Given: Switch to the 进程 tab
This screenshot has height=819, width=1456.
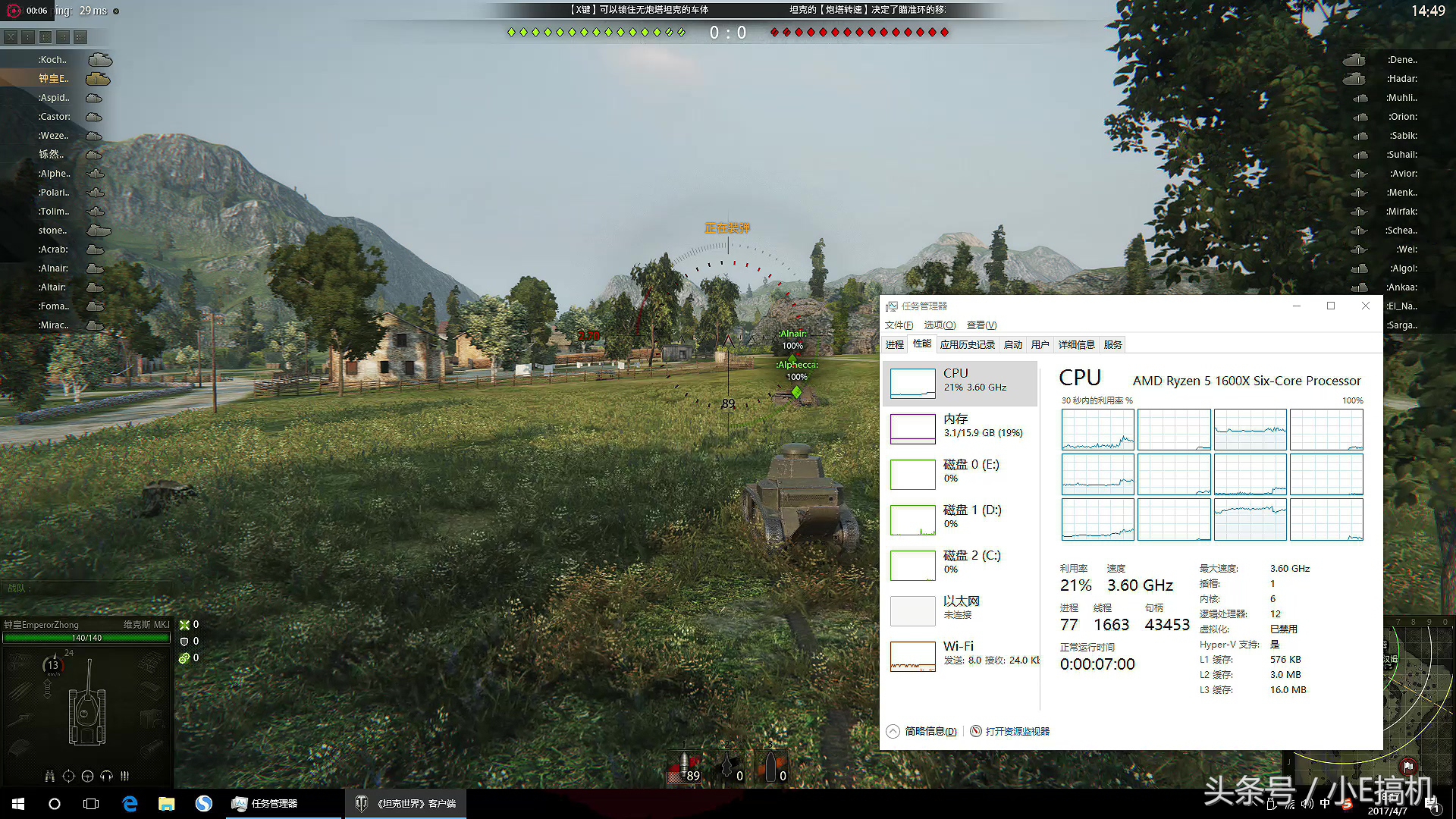Looking at the screenshot, I should (894, 344).
